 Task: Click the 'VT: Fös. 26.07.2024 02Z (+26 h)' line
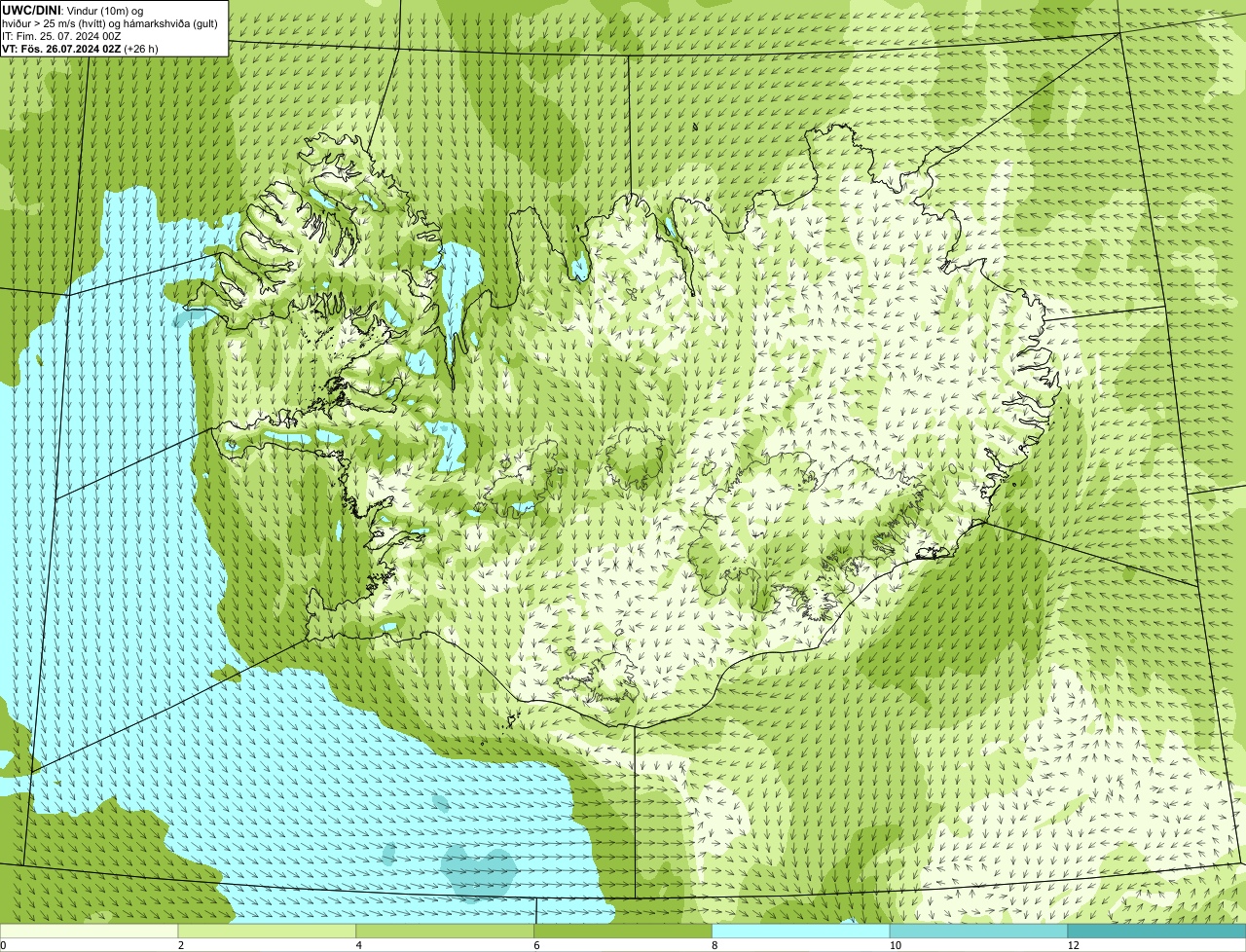(81, 49)
